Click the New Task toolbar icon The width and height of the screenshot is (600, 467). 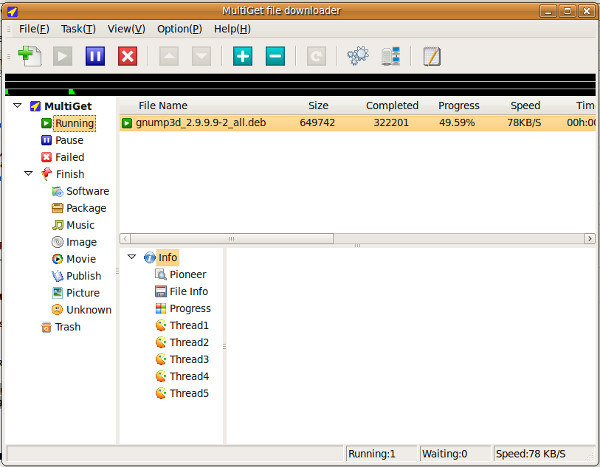30,56
